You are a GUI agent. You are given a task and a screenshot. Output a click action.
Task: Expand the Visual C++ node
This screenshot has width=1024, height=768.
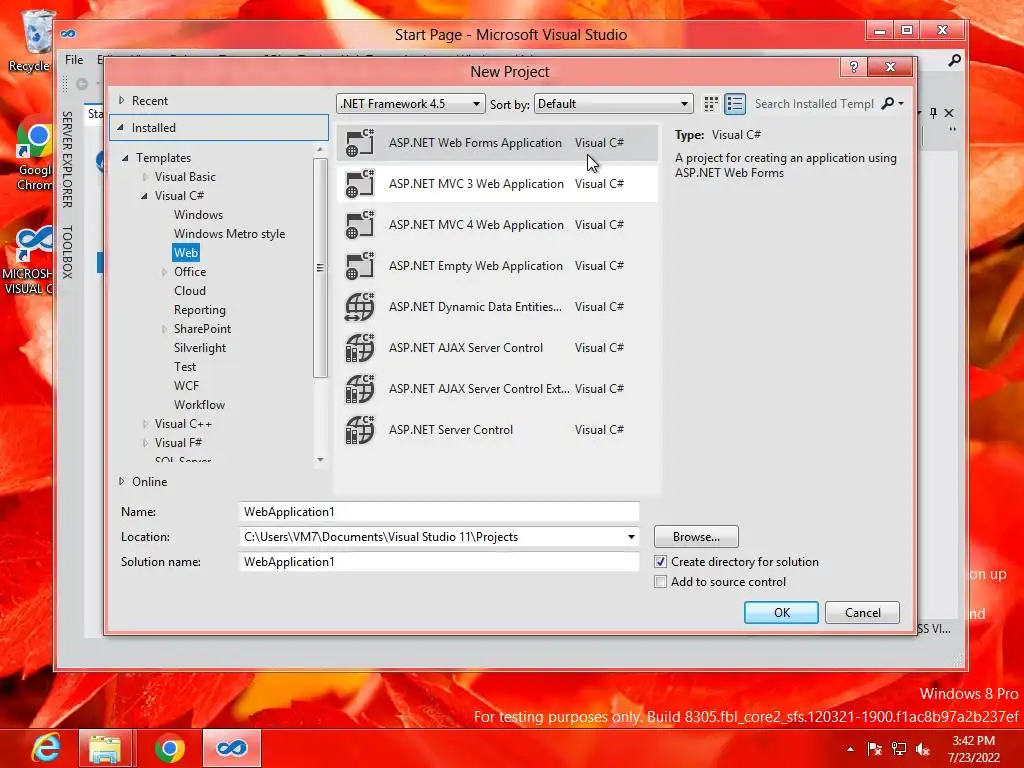pyautogui.click(x=145, y=424)
